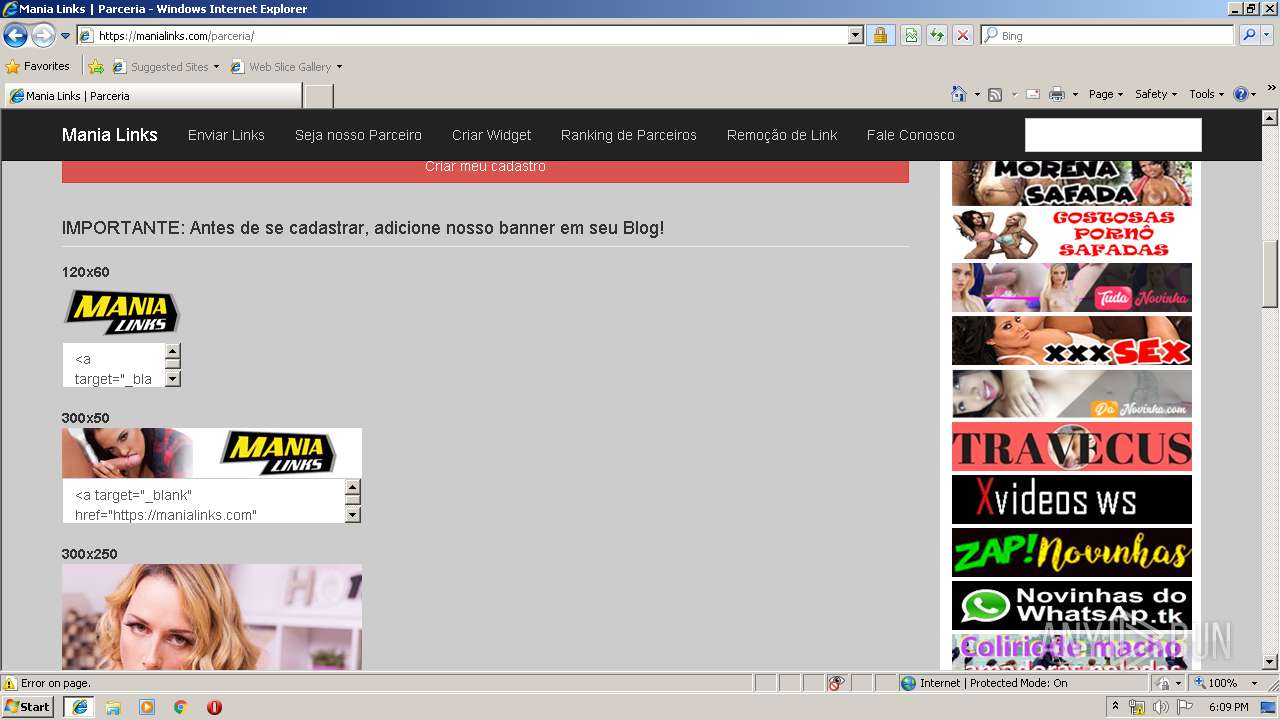Click the IE Forward navigation button

pos(43,36)
